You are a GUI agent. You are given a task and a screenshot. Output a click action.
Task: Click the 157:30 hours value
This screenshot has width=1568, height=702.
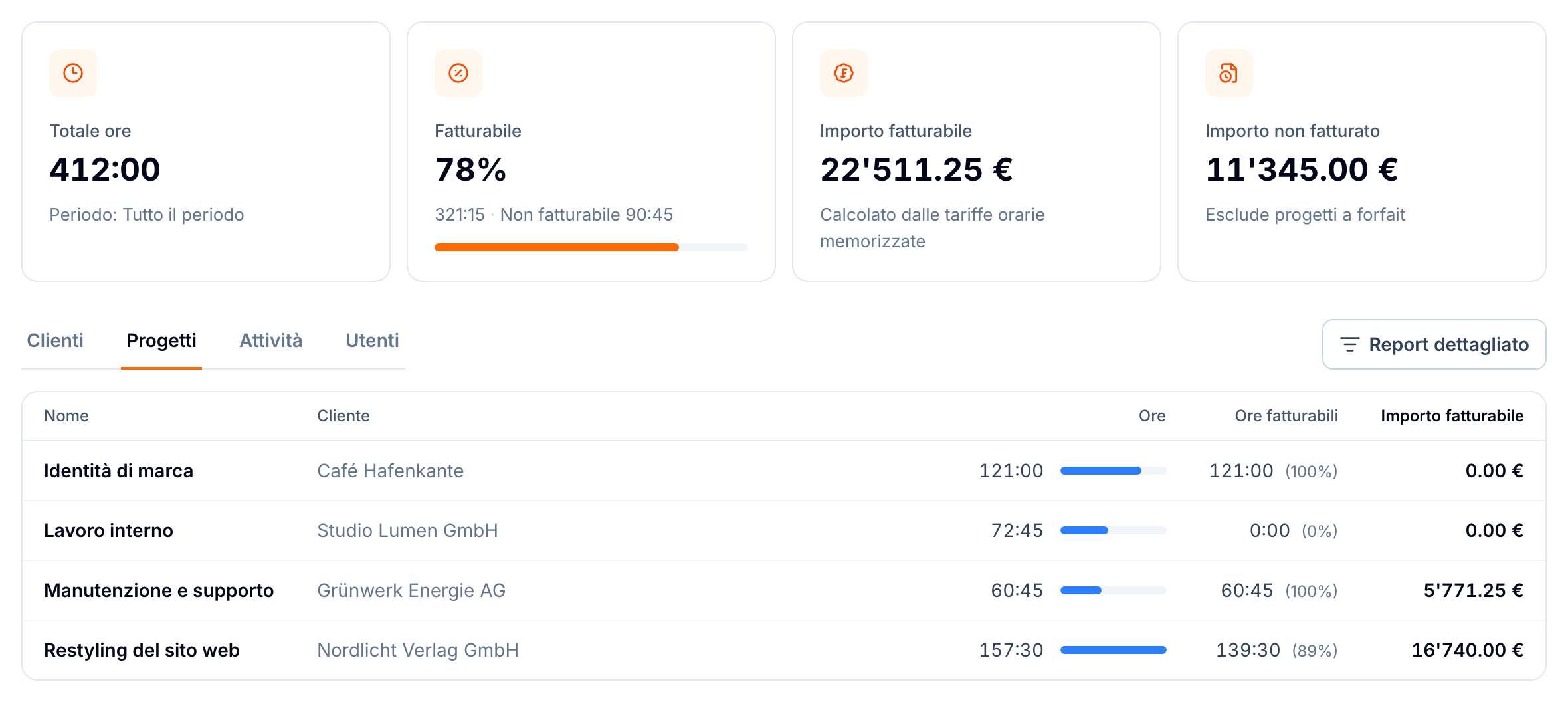(x=1011, y=650)
